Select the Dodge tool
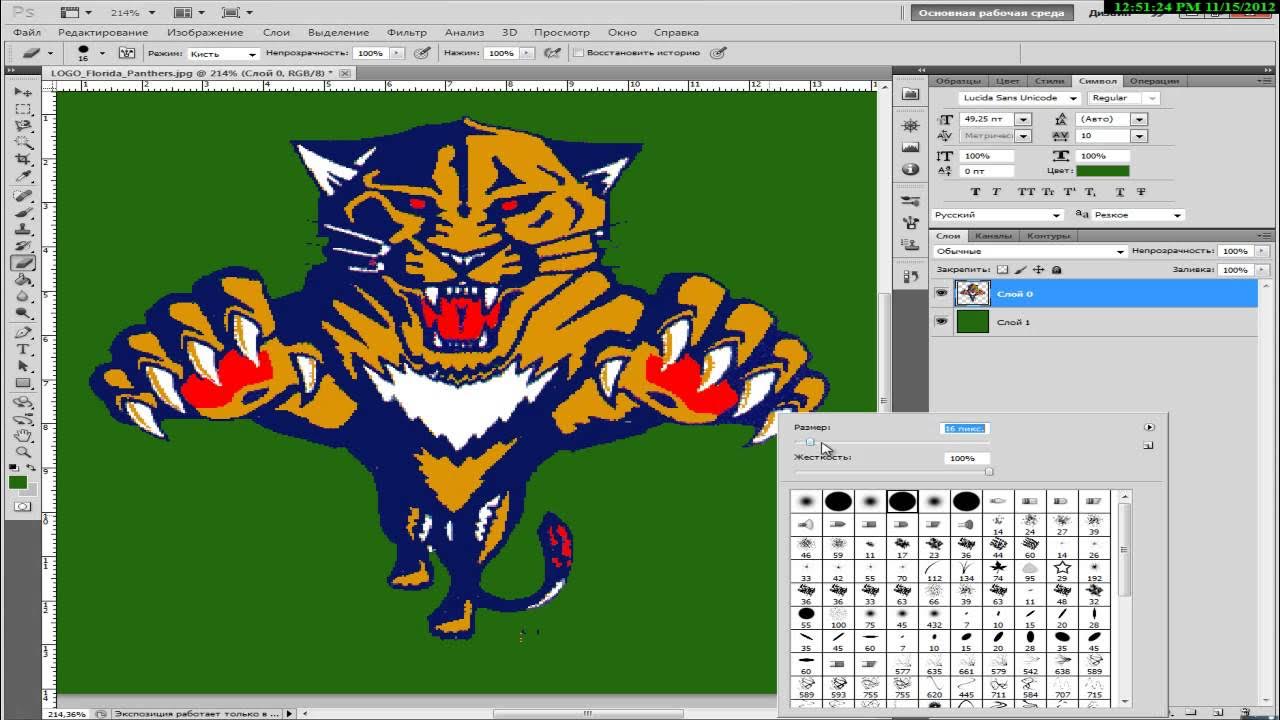This screenshot has width=1280, height=720. point(23,315)
